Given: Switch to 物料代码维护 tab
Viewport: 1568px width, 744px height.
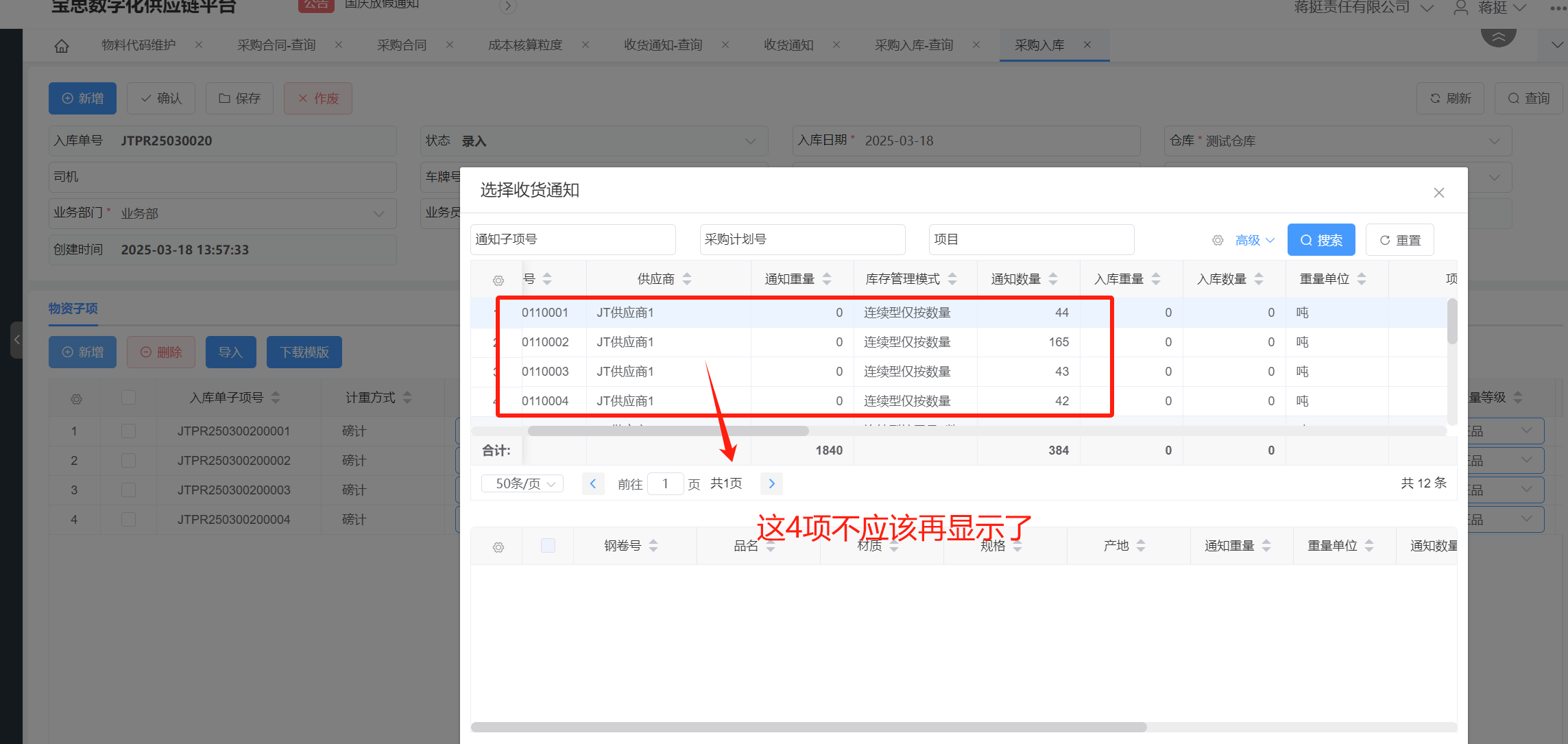Looking at the screenshot, I should pos(138,45).
